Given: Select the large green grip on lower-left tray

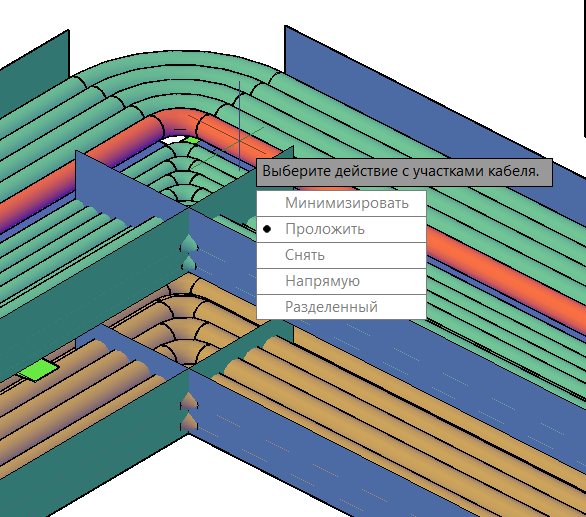Looking at the screenshot, I should [x=38, y=370].
